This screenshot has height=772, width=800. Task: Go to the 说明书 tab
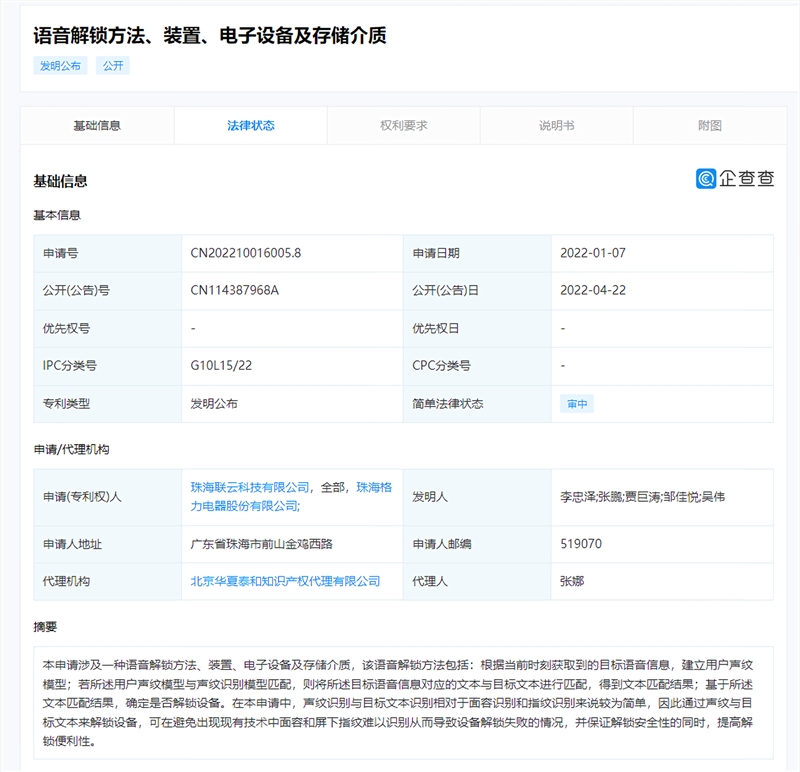557,126
